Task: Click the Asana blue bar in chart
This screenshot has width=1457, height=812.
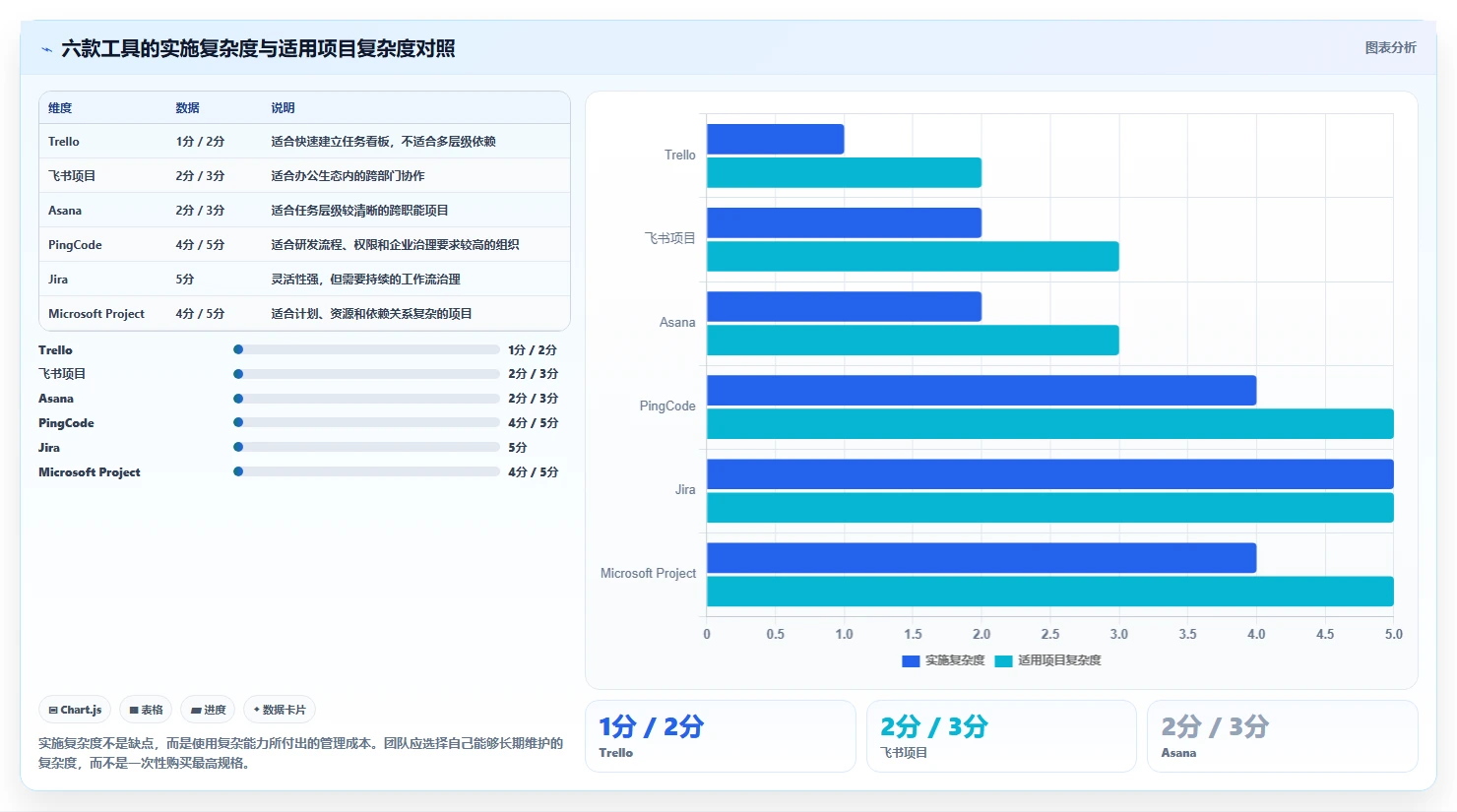Action: (845, 306)
